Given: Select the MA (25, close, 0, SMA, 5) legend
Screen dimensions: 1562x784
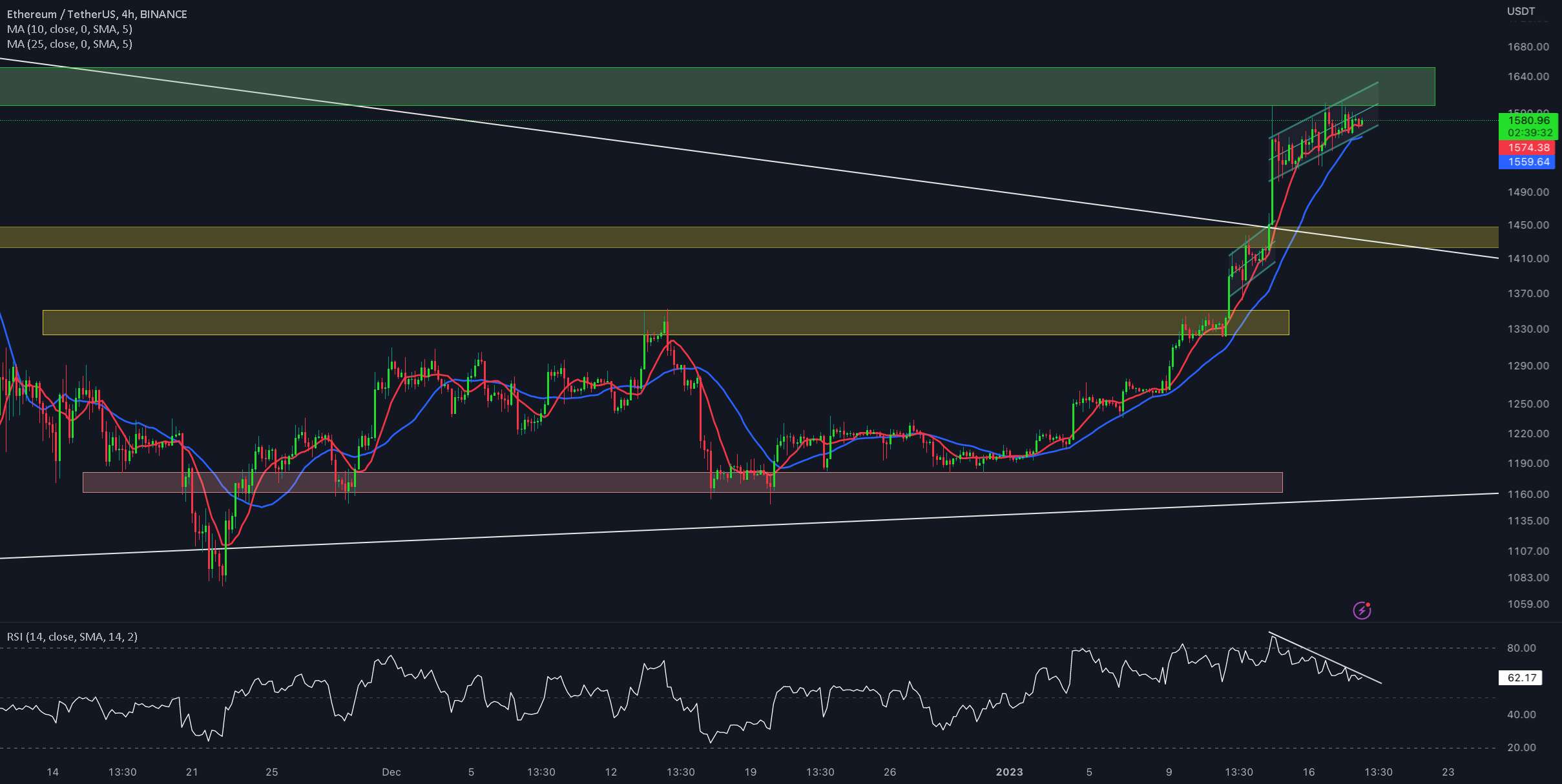Looking at the screenshot, I should coord(70,44).
